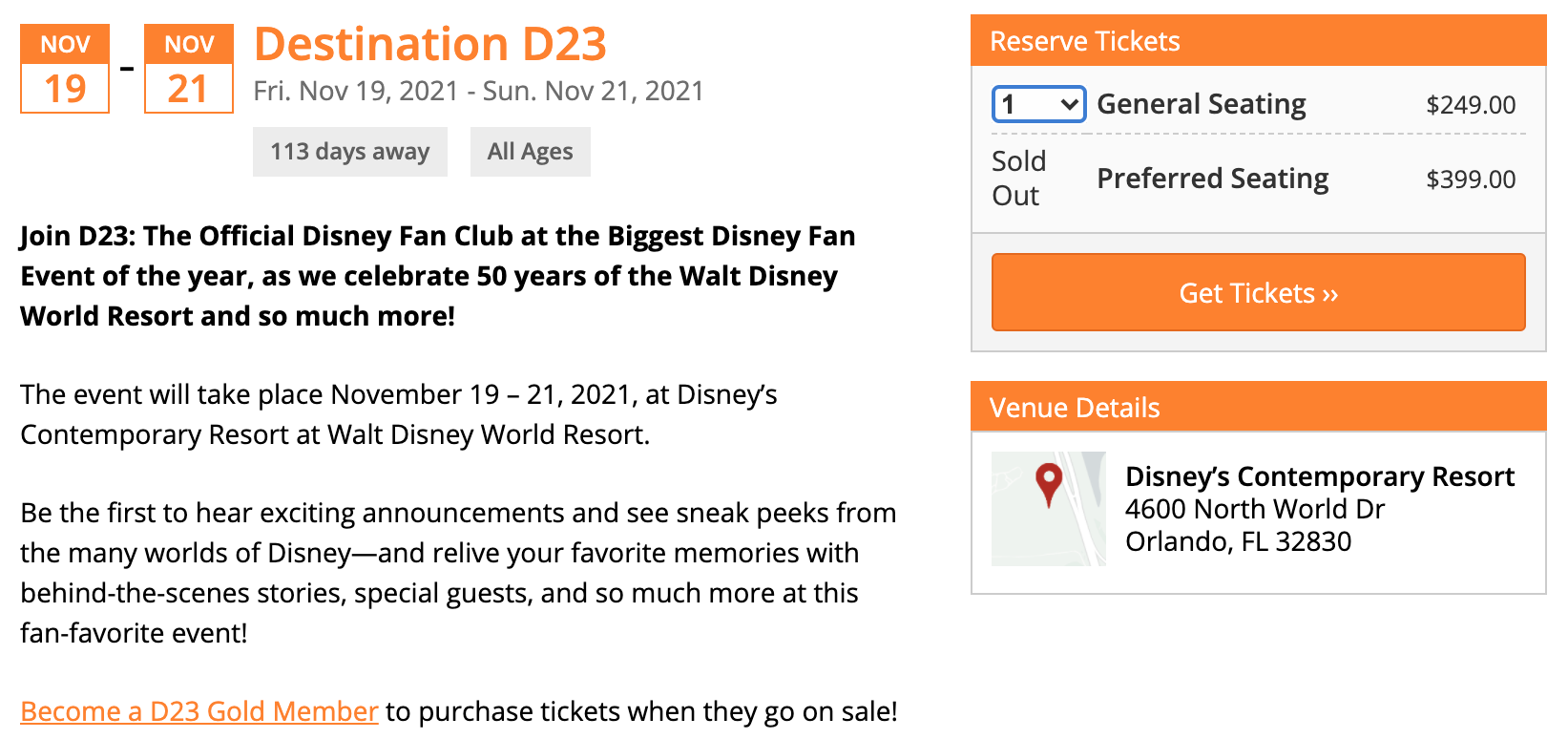The height and width of the screenshot is (739, 1568).
Task: Select the 113 days away badge
Action: [350, 152]
